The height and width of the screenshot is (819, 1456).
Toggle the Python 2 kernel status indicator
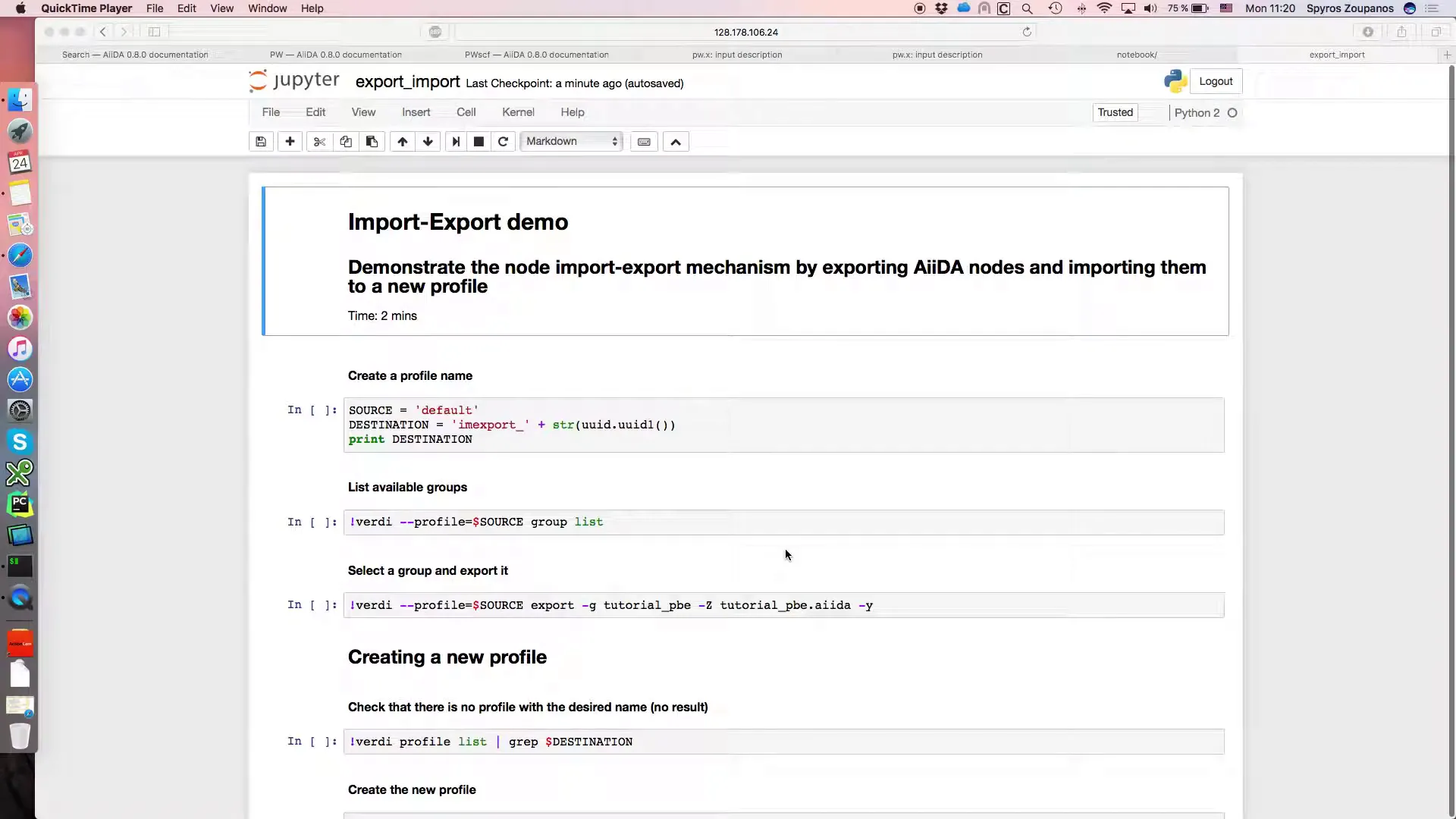(1232, 112)
